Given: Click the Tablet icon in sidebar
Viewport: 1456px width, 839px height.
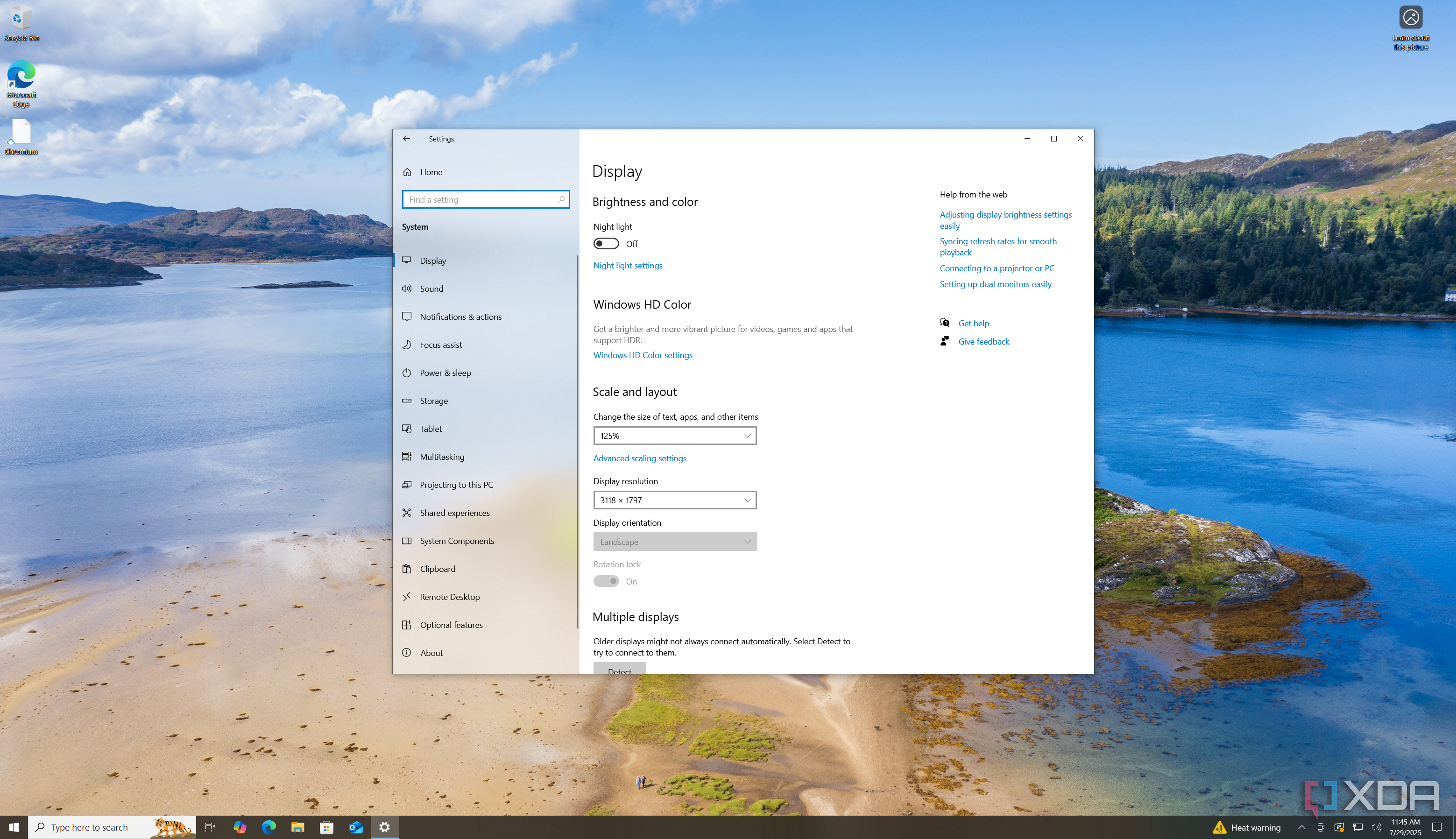Looking at the screenshot, I should tap(407, 429).
